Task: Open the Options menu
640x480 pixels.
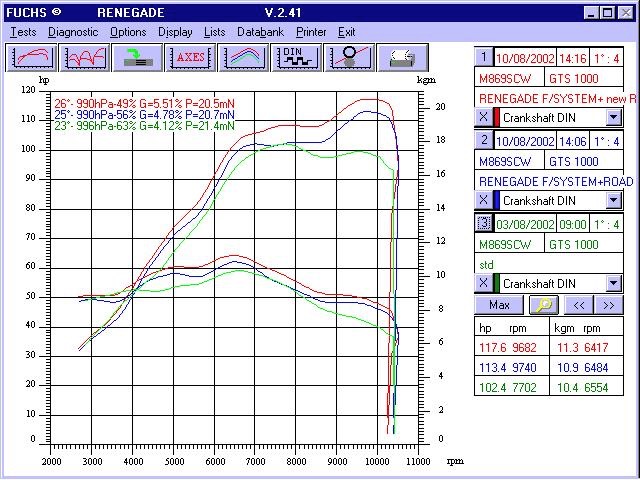Action: tap(128, 32)
